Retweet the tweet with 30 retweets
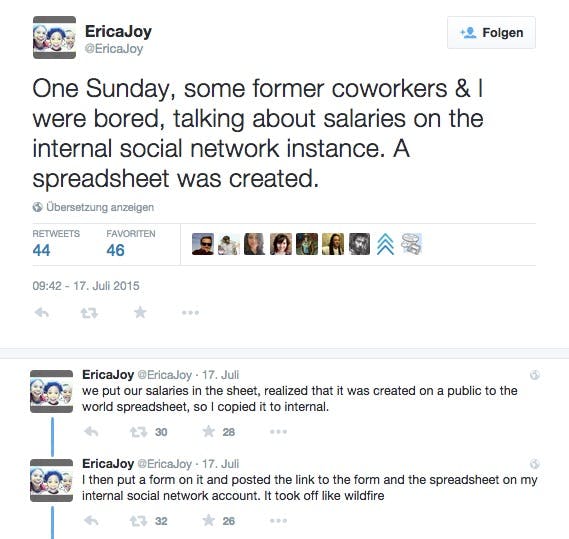 [x=138, y=432]
